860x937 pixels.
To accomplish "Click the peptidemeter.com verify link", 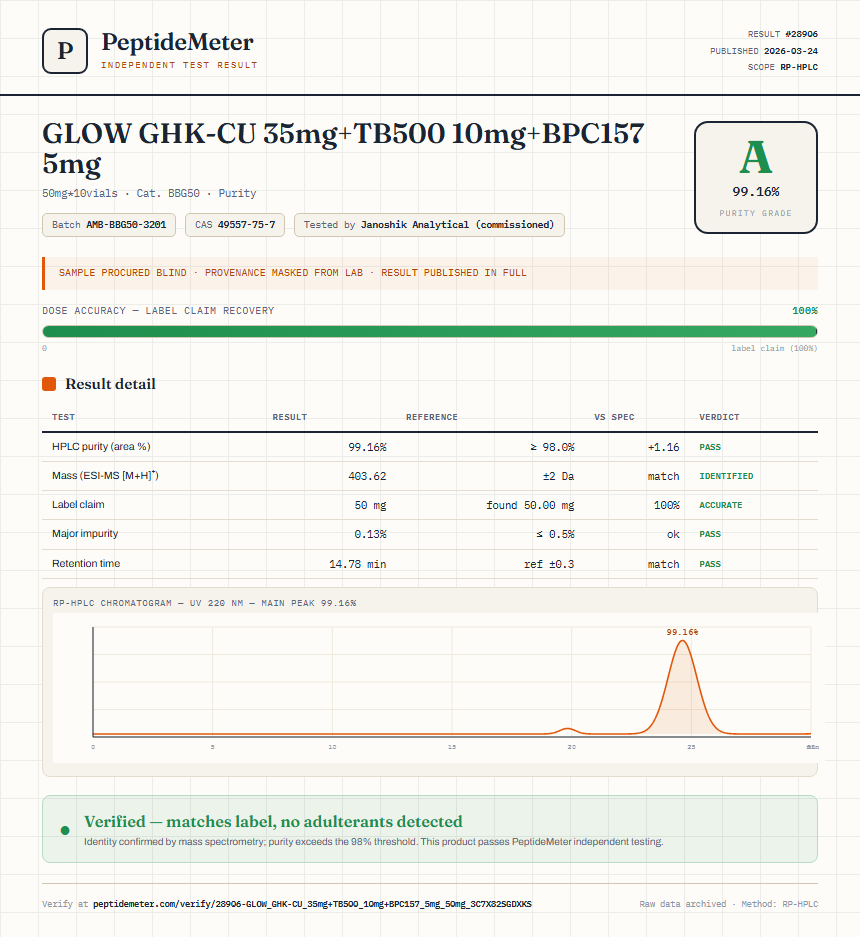I will [312, 904].
